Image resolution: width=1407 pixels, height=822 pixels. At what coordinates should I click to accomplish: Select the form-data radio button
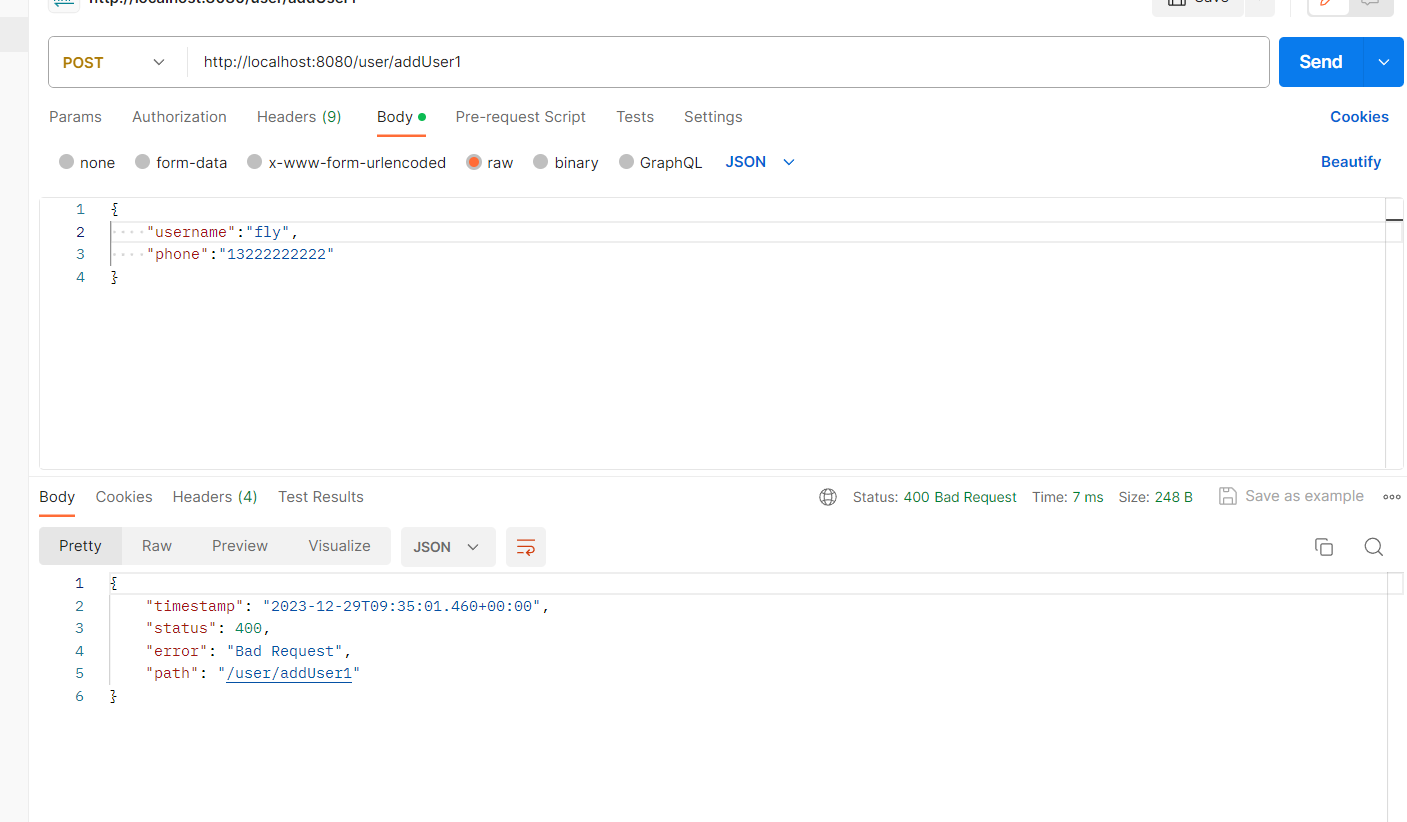click(142, 162)
